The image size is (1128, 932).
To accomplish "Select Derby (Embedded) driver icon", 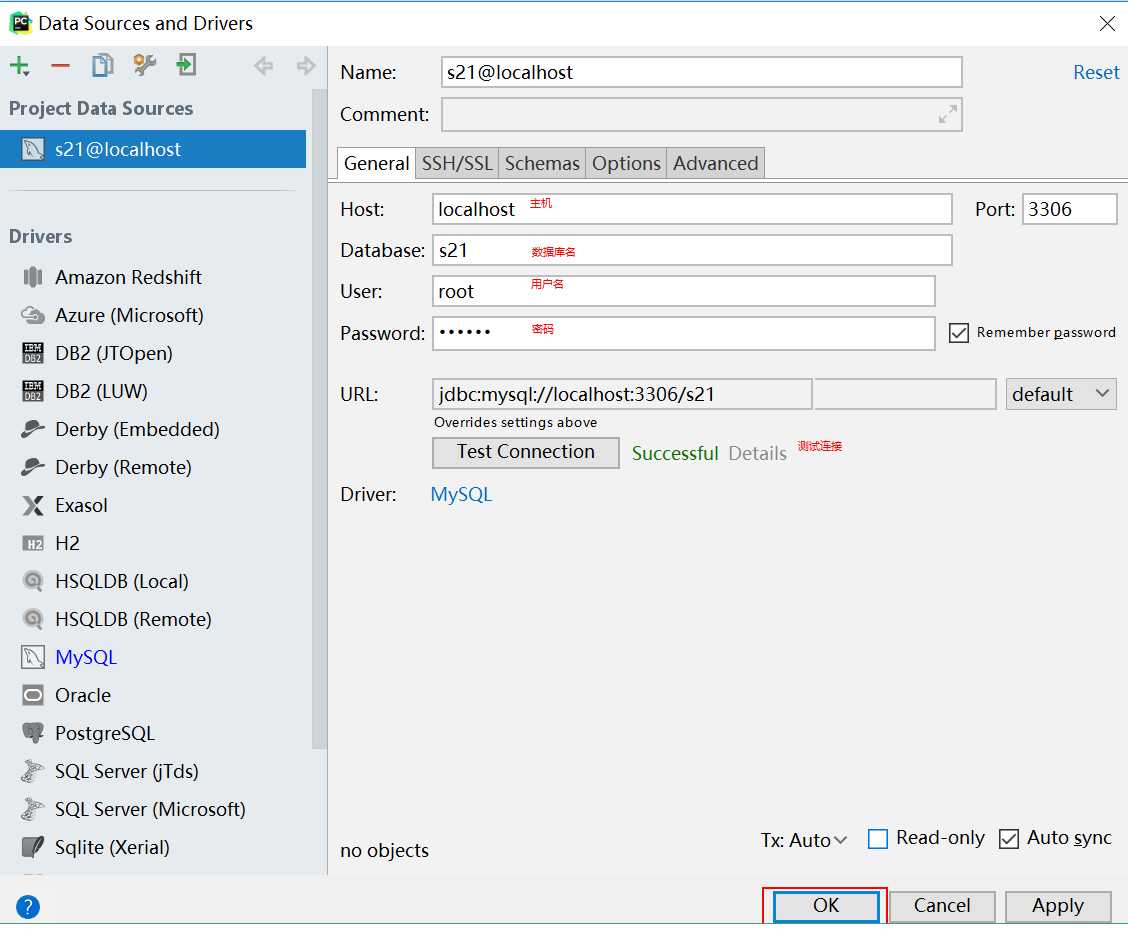I will click(33, 429).
